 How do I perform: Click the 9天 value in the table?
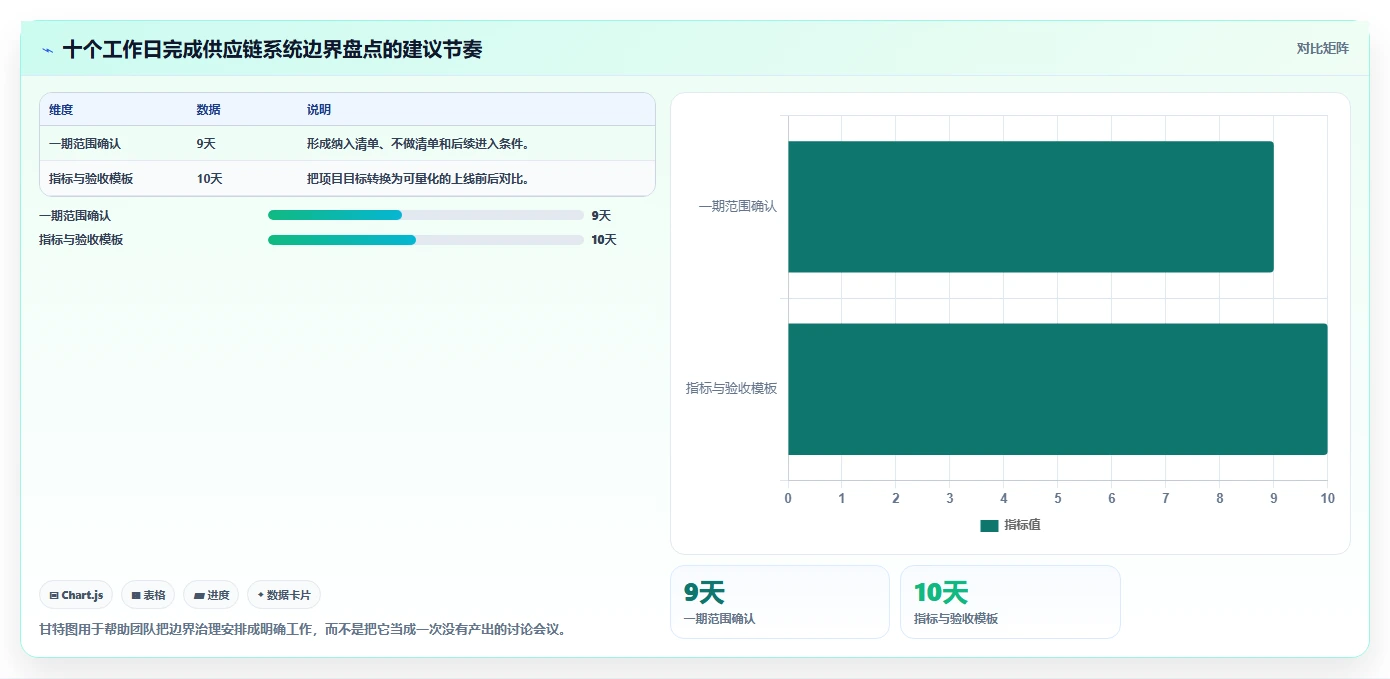click(206, 144)
